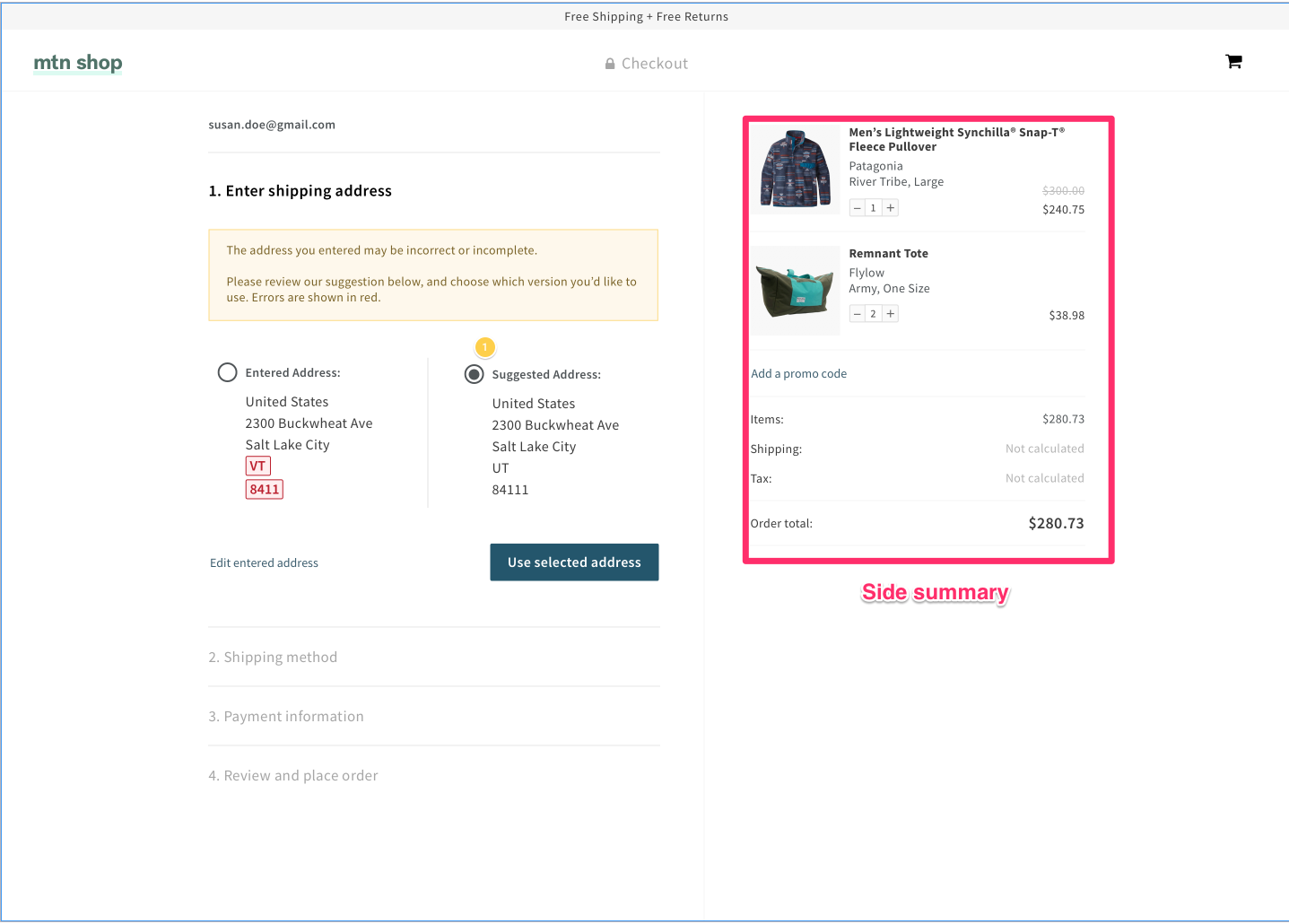Image resolution: width=1289 pixels, height=924 pixels.
Task: Open the shopping cart icon
Action: 1233,61
